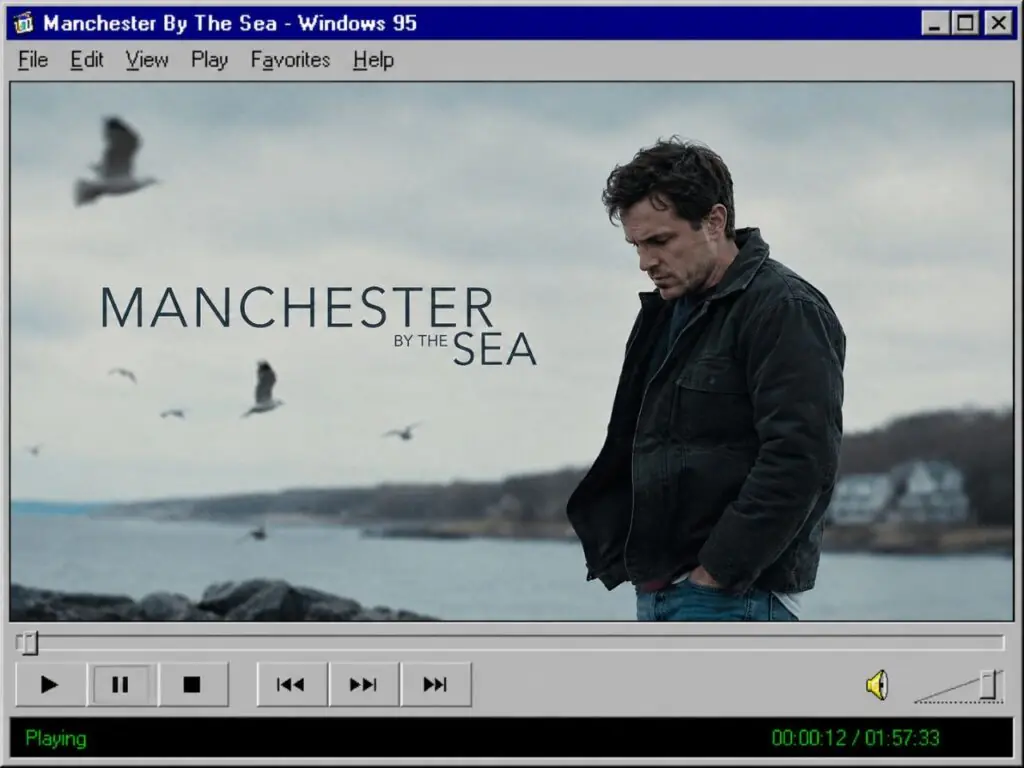Click the media player icon in title bar
This screenshot has height=768, width=1024.
click(24, 24)
